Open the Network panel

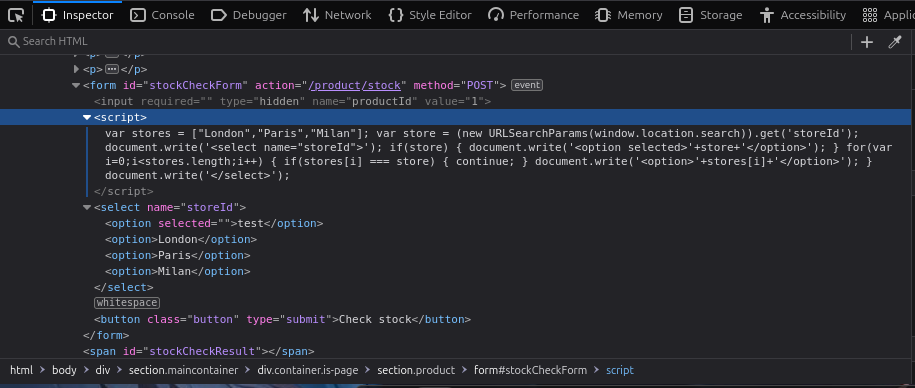[x=337, y=15]
